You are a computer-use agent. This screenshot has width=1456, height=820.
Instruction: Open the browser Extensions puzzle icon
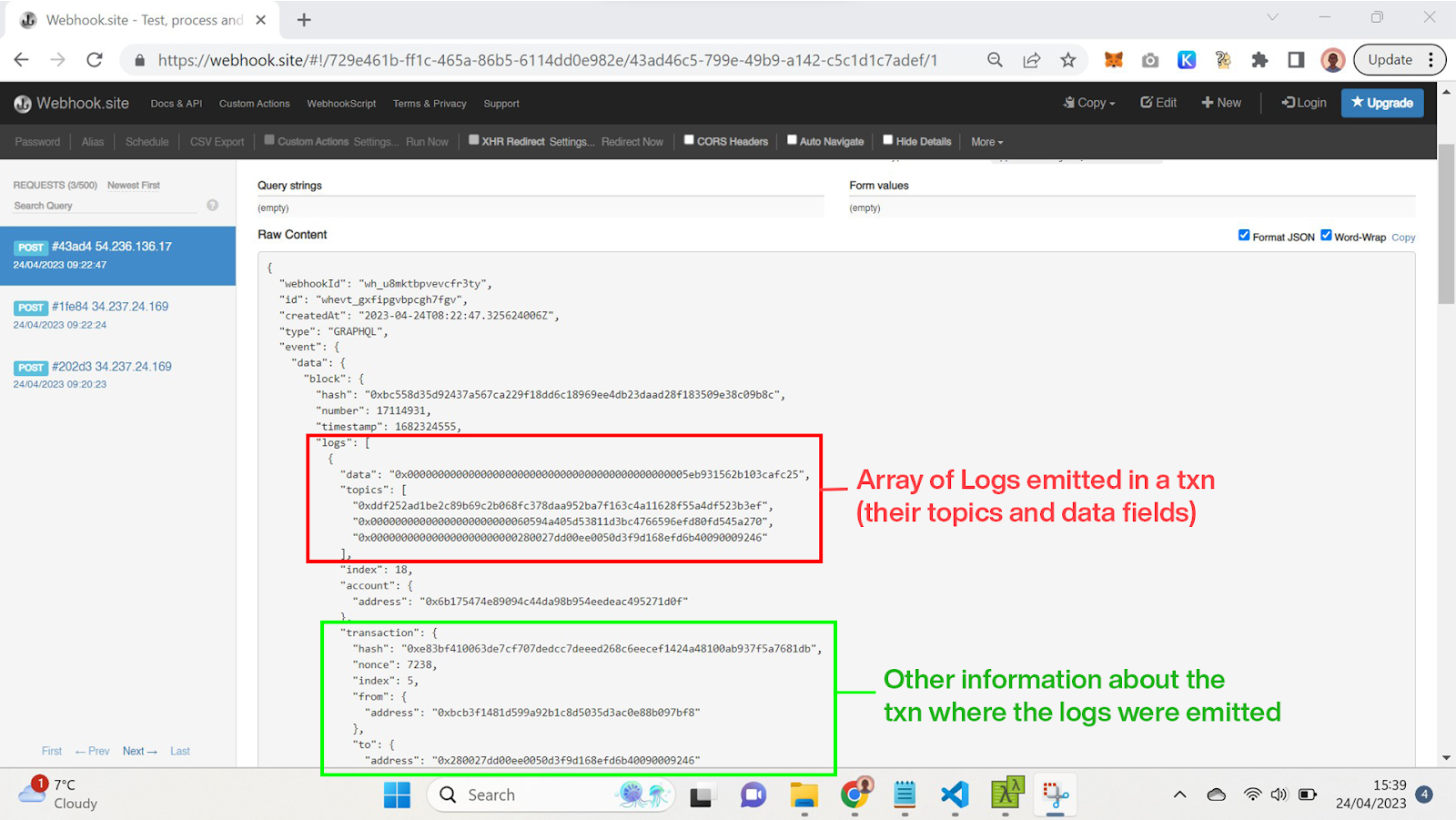point(1259,60)
